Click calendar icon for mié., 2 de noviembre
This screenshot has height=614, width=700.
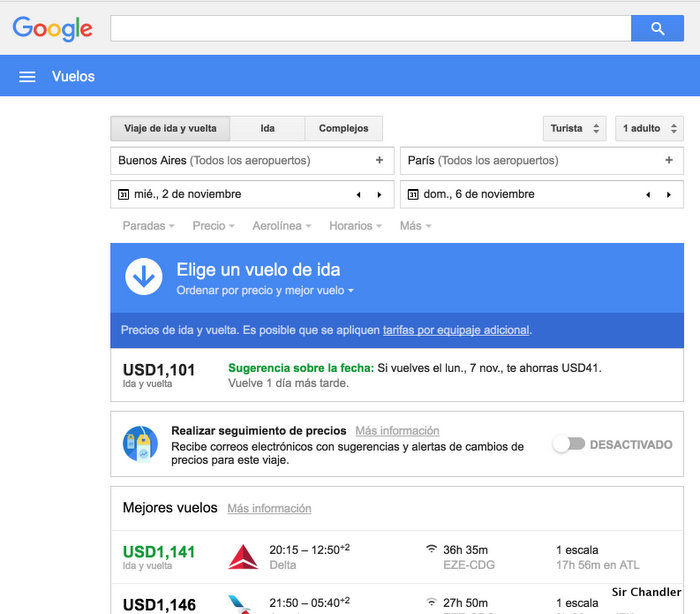click(x=123, y=194)
